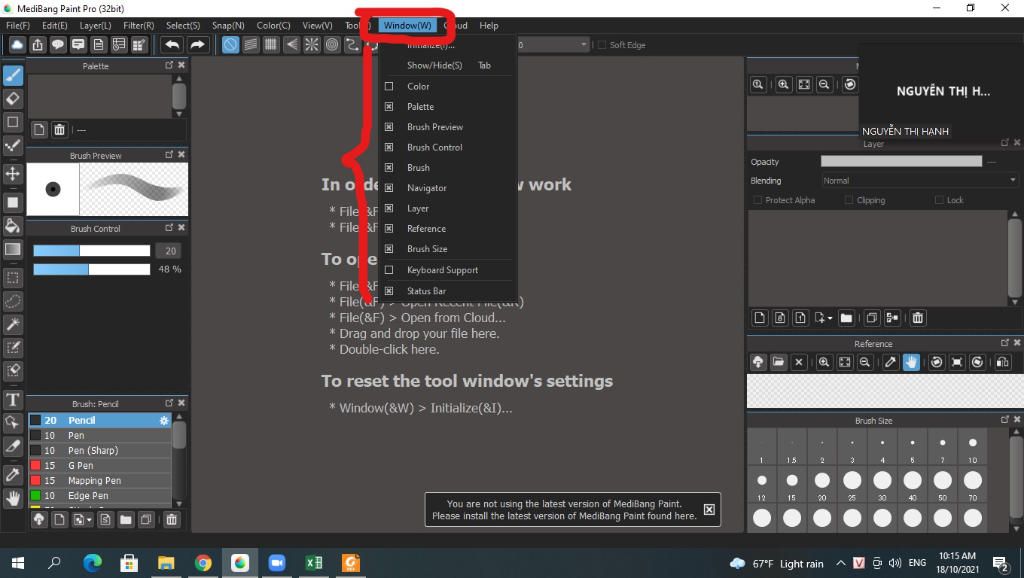This screenshot has width=1024, height=578.
Task: Dismiss the update notification with X
Action: point(709,509)
